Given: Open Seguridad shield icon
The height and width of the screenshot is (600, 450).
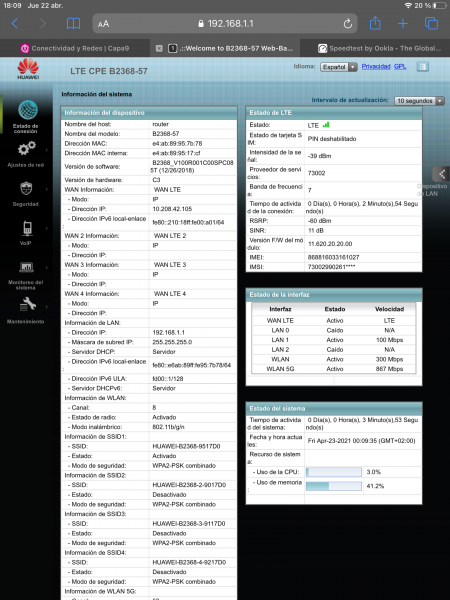Looking at the screenshot, I should 26,188.
